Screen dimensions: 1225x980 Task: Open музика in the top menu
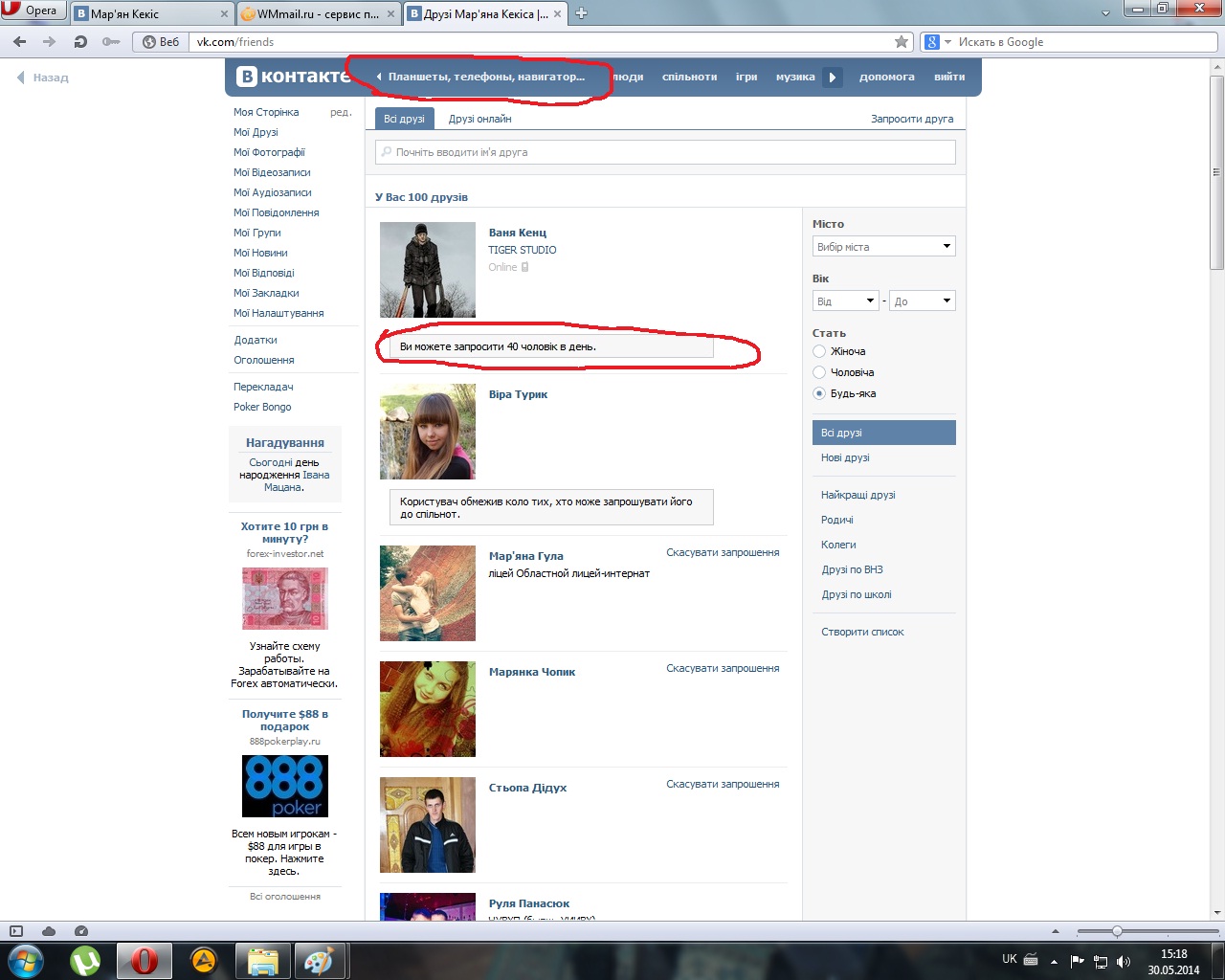click(795, 77)
